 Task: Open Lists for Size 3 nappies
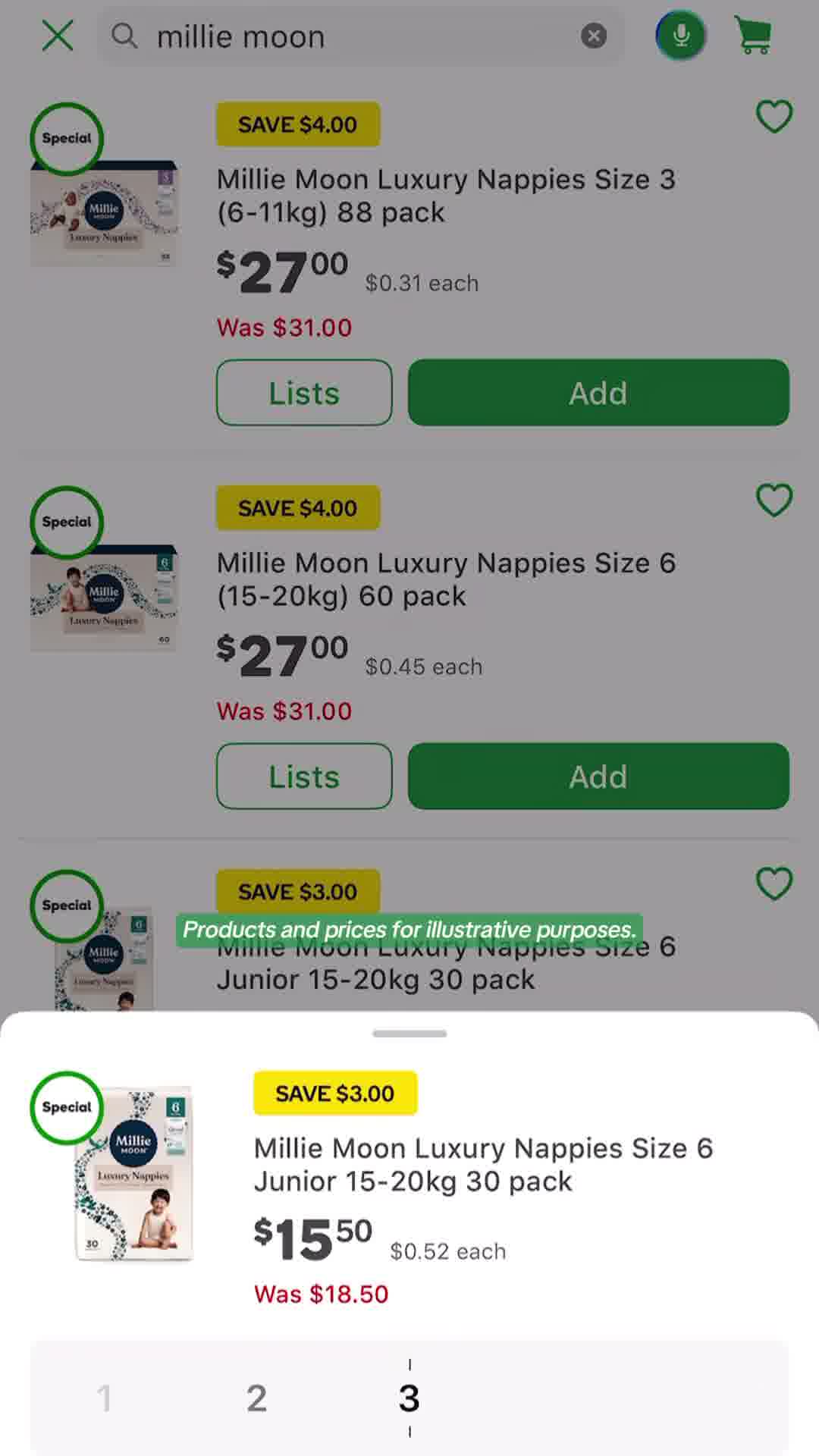(304, 393)
